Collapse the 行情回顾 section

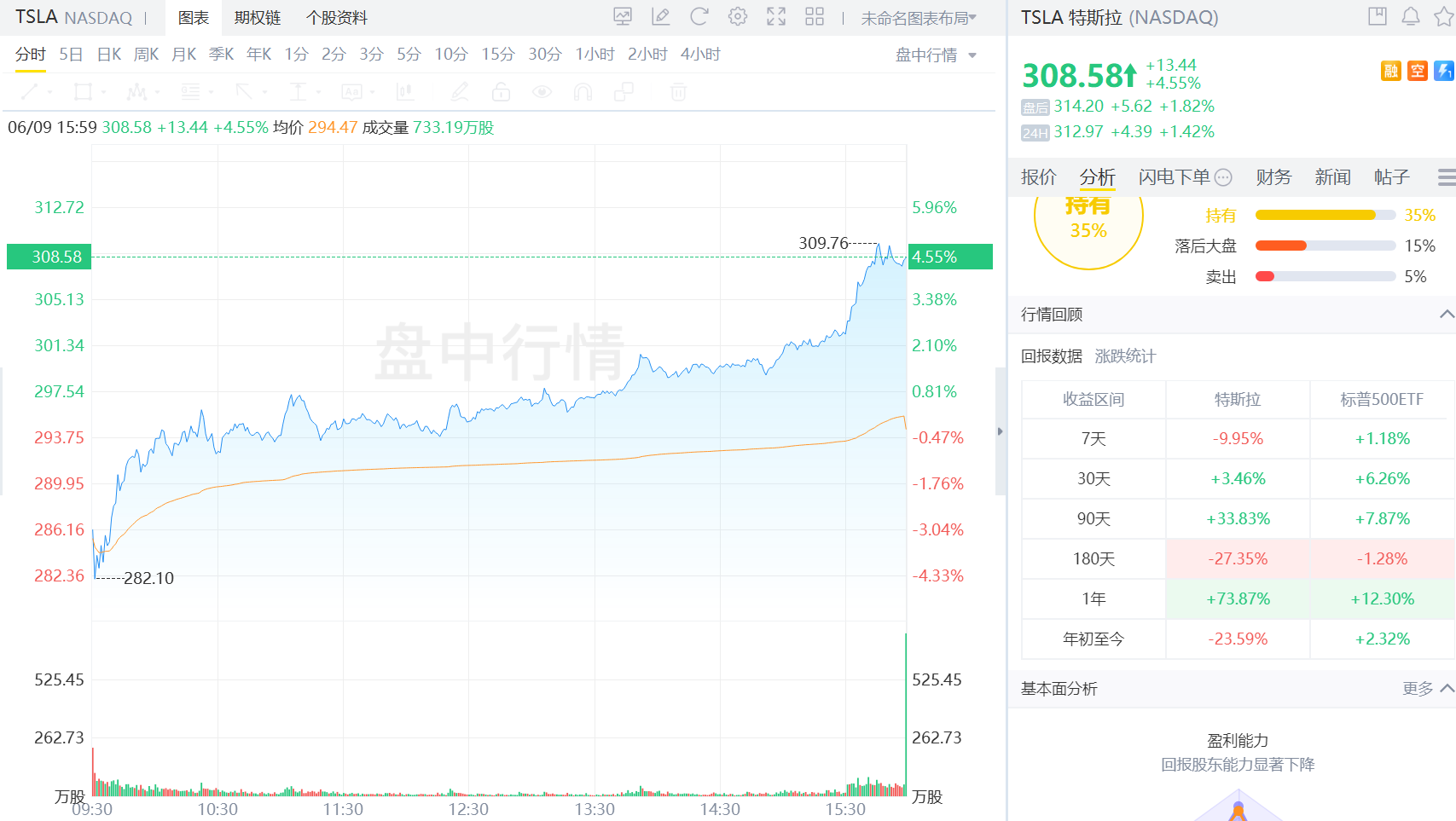pos(1443,315)
